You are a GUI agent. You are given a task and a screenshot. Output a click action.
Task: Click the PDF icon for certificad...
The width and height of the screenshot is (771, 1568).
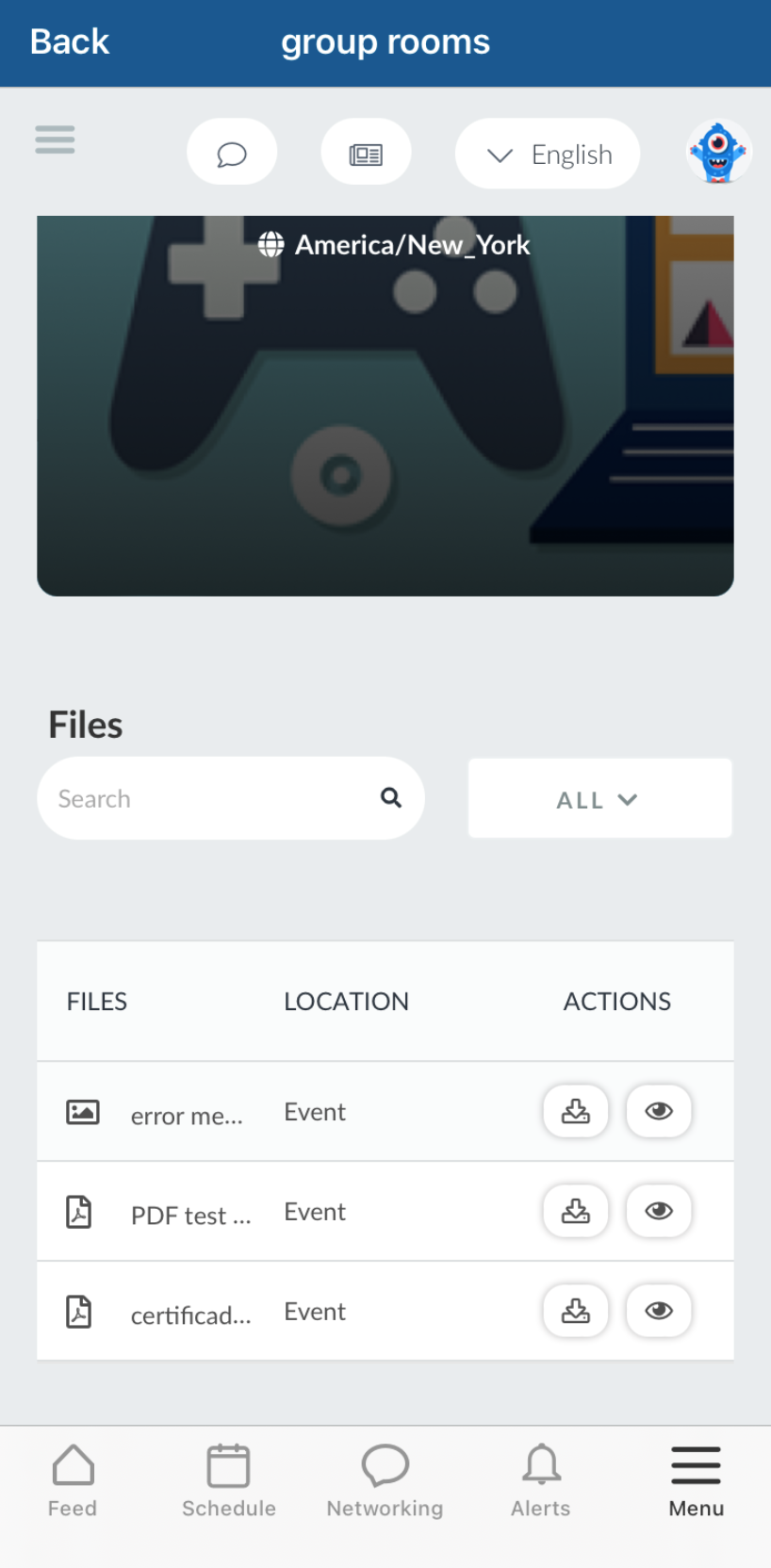[79, 1312]
